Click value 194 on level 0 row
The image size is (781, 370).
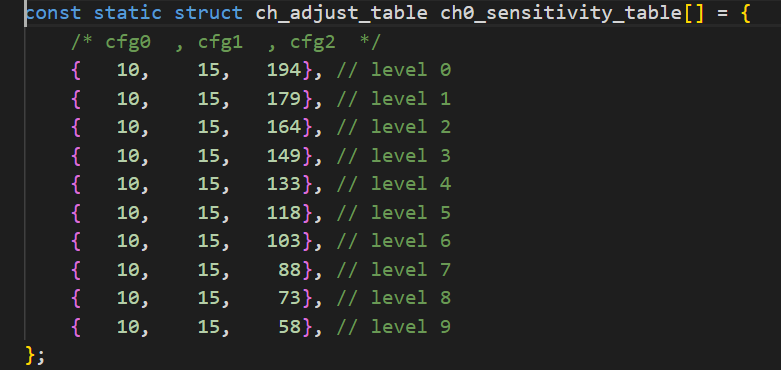click(x=284, y=70)
